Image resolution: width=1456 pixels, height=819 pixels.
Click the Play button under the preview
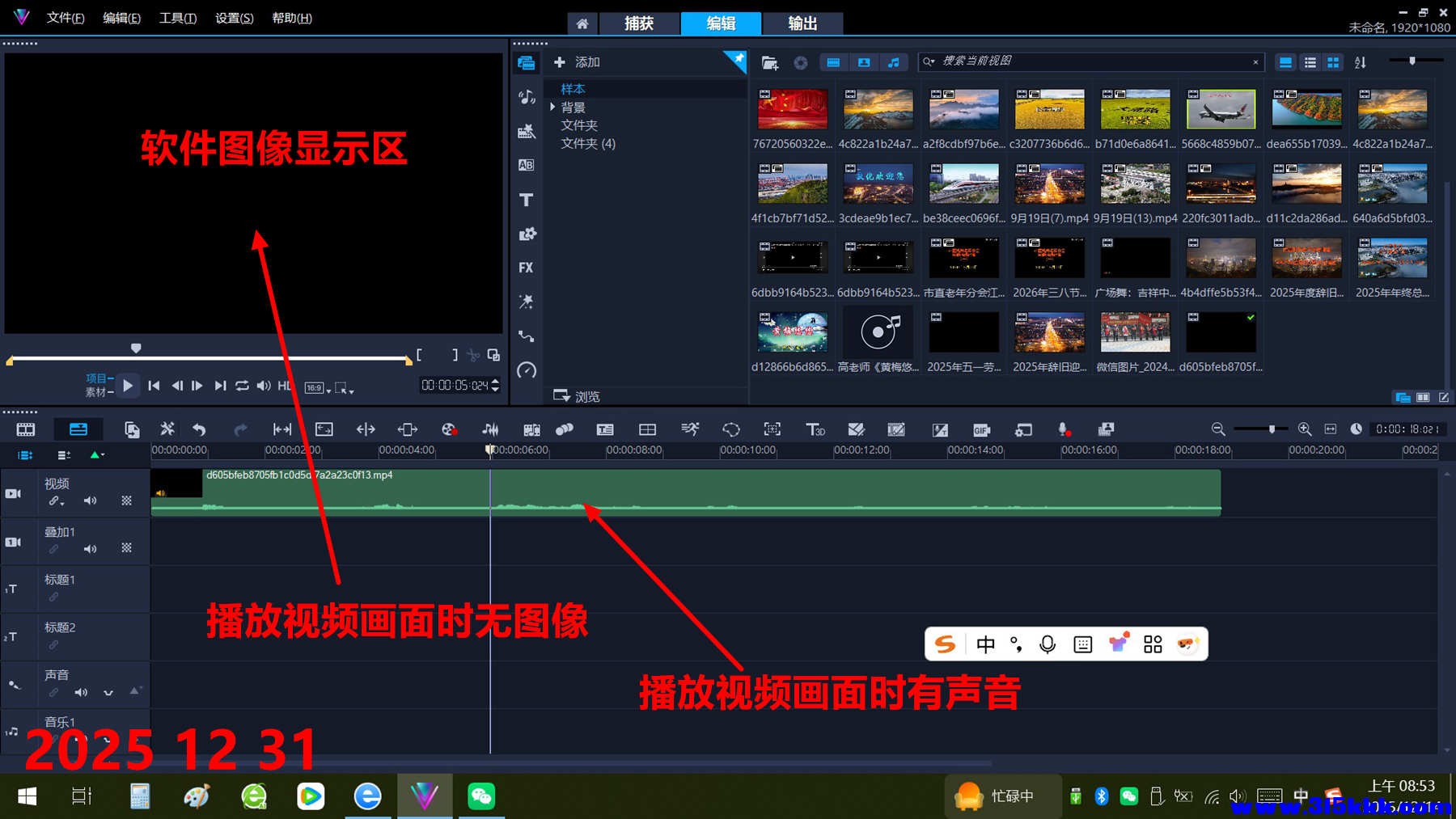128,386
